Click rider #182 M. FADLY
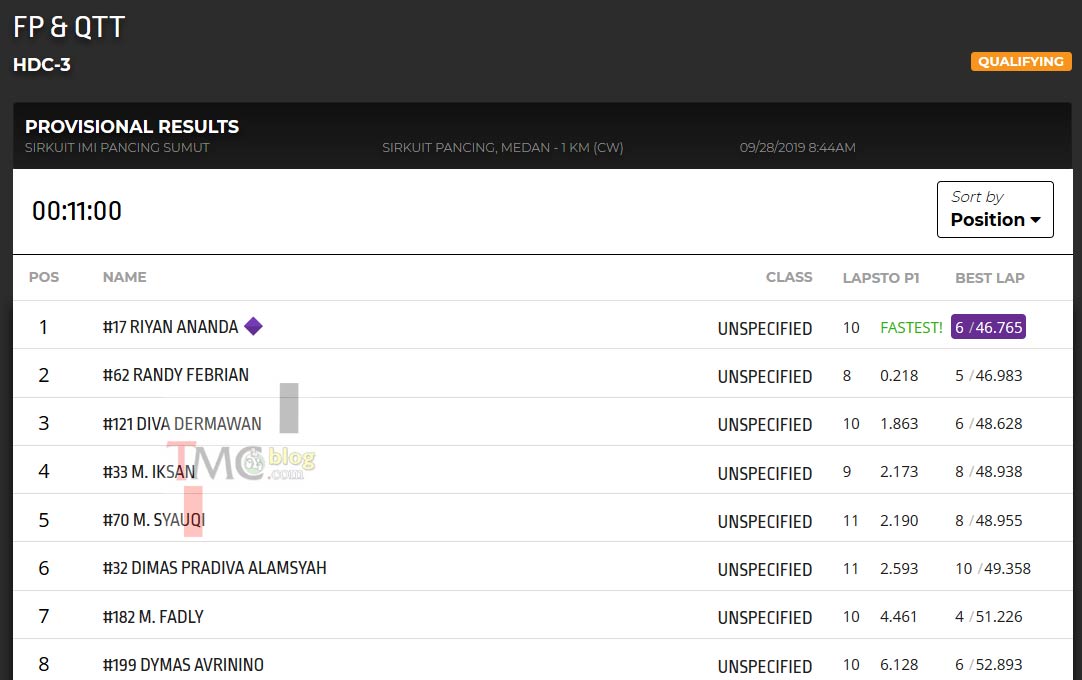The height and width of the screenshot is (680, 1082). [x=153, y=616]
